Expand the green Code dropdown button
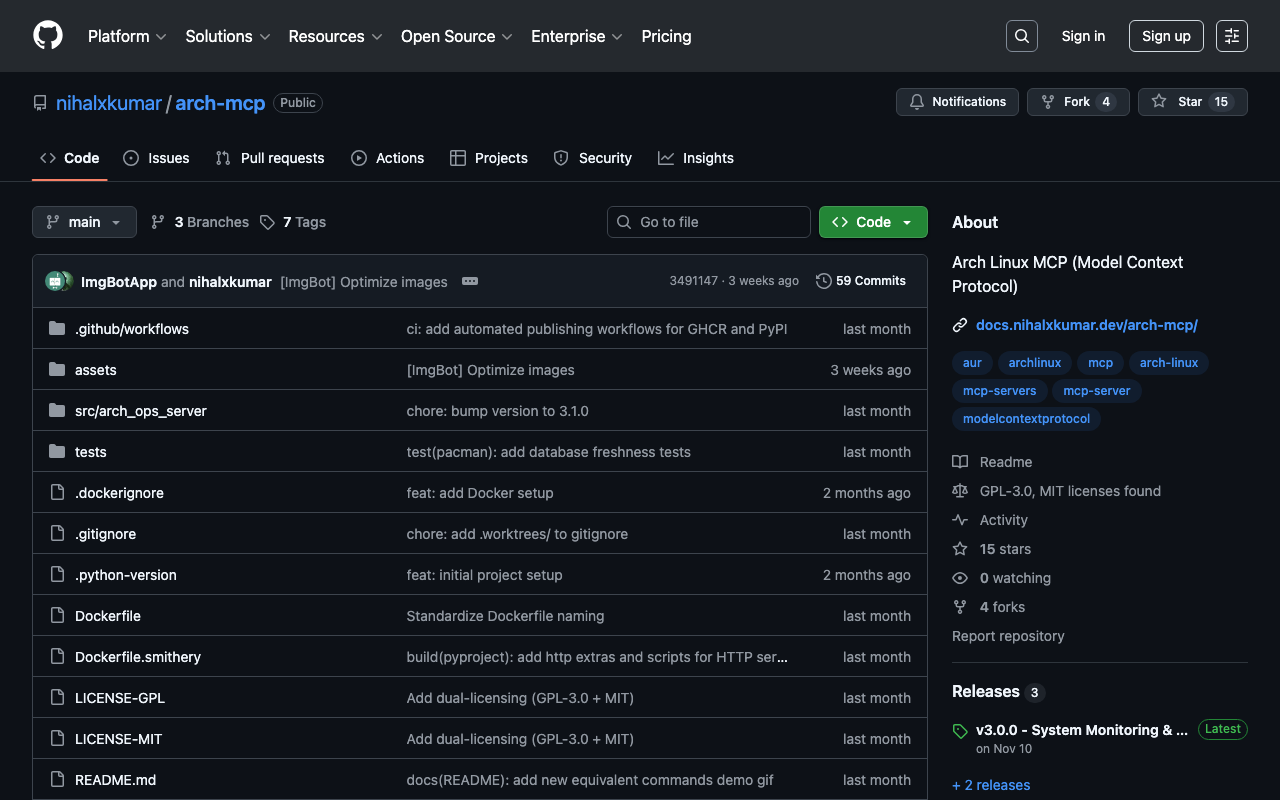Image resolution: width=1280 pixels, height=800 pixels. (x=873, y=222)
